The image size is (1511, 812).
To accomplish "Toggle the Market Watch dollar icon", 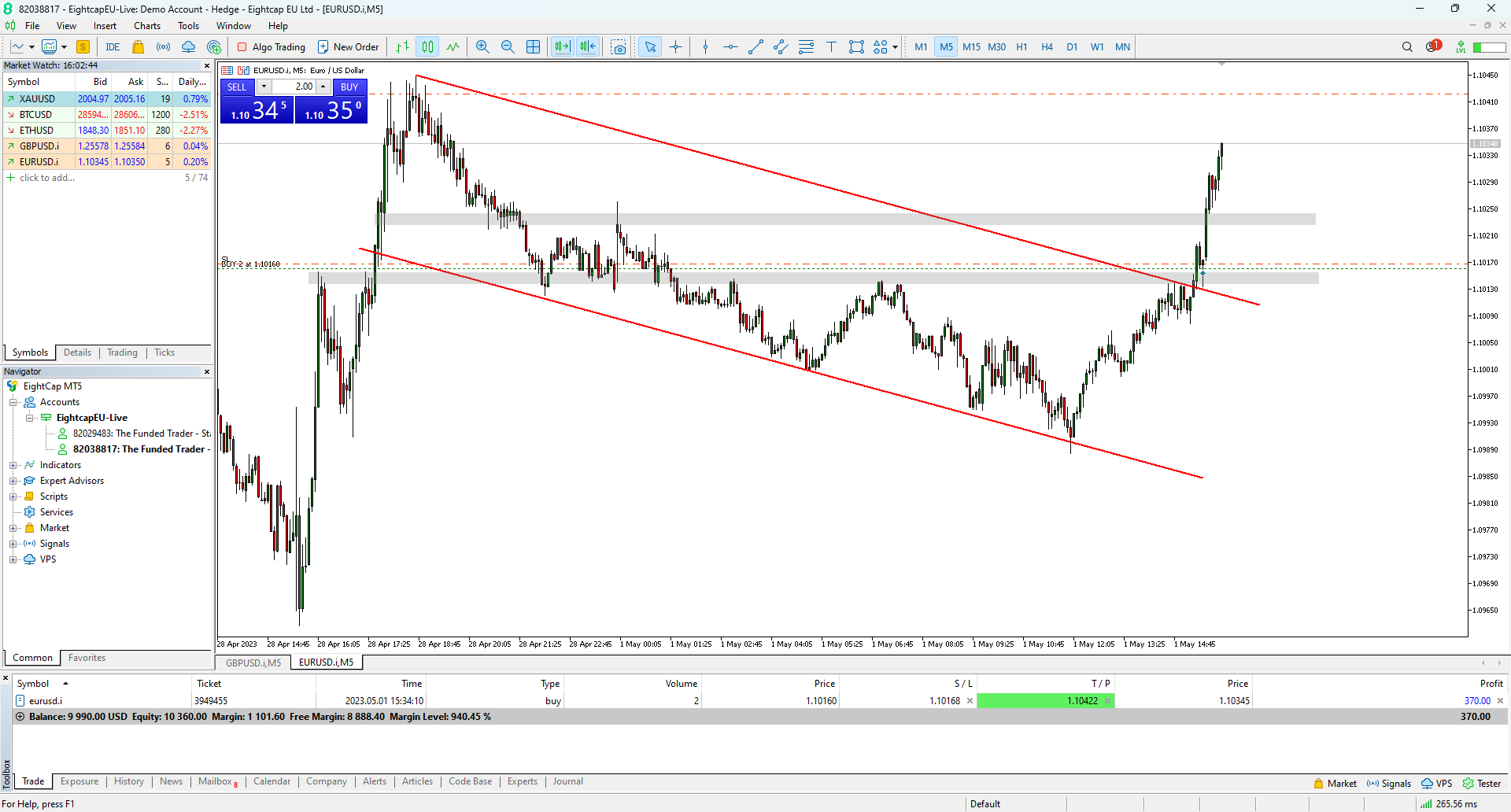I will (83, 47).
